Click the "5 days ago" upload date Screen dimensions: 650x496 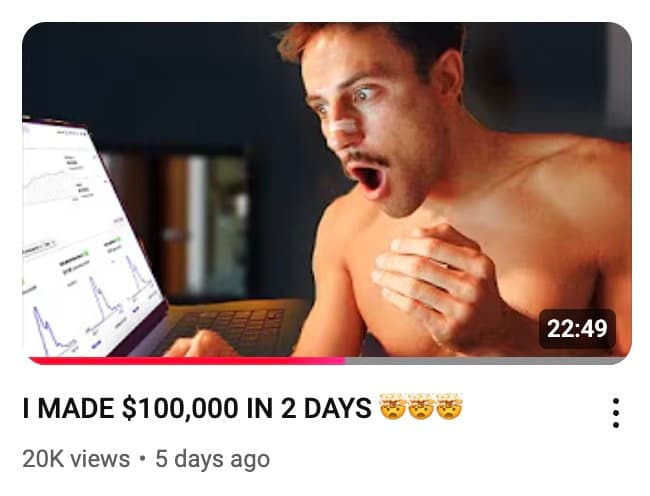(x=213, y=459)
